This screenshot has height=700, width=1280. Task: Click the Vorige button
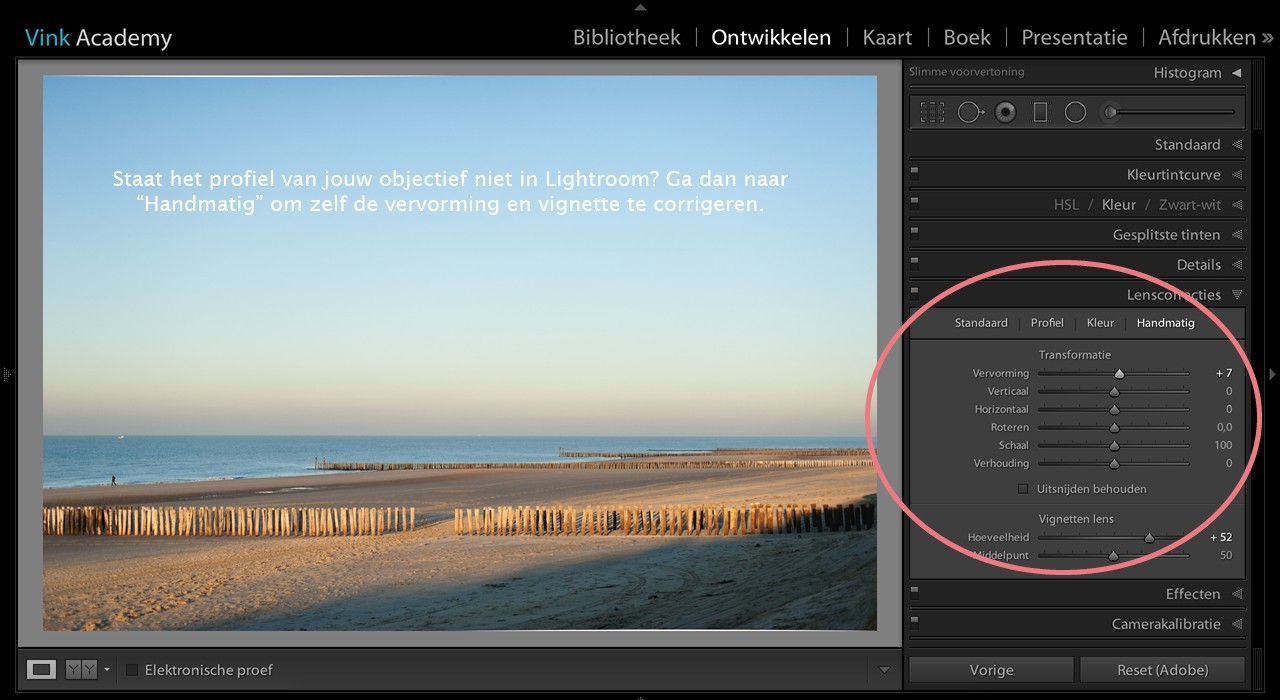click(x=990, y=669)
